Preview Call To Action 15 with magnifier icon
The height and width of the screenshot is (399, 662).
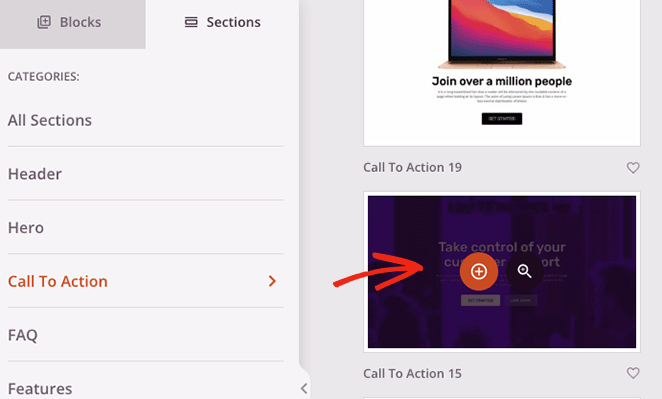(524, 271)
